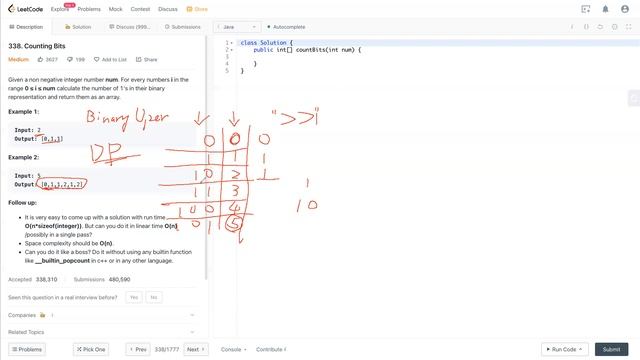
Task: Open the Console panel dropdown
Action: [x=233, y=349]
